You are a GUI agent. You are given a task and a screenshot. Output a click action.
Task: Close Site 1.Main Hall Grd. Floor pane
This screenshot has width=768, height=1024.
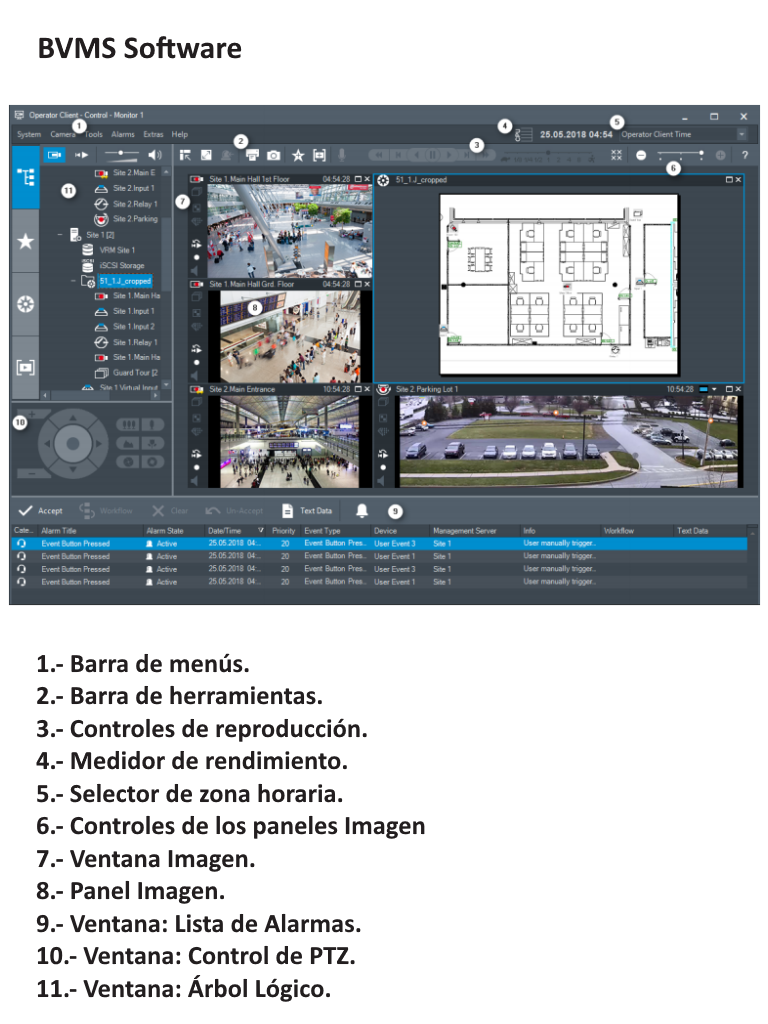[367, 284]
